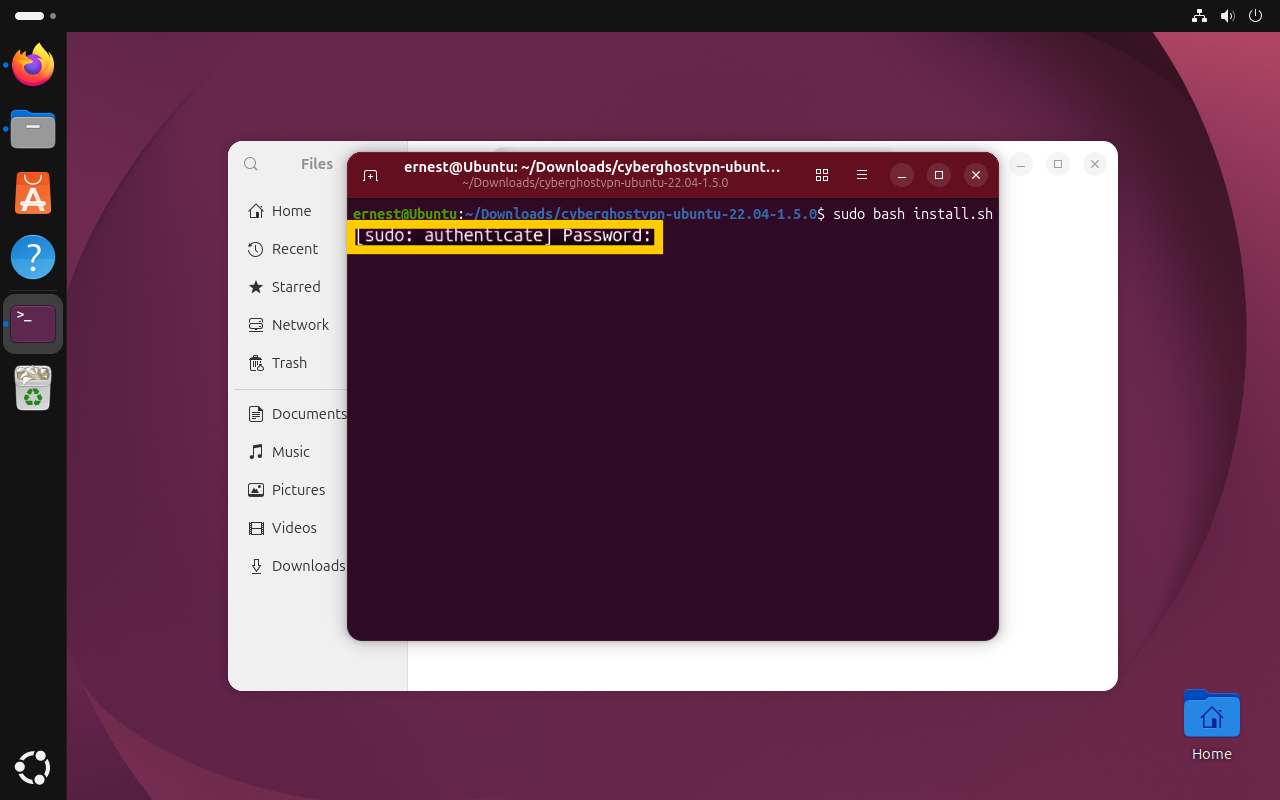Open the Help icon in the dock
The image size is (1280, 800).
33,257
